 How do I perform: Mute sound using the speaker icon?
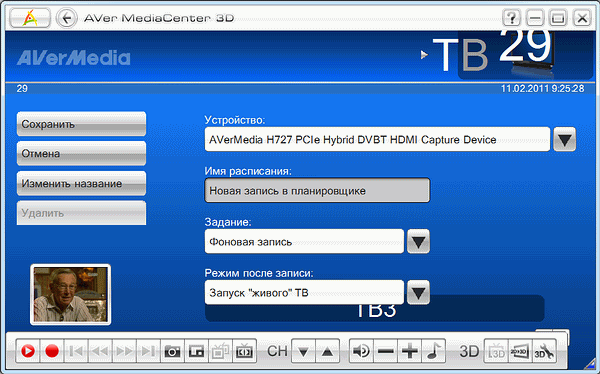click(x=361, y=351)
